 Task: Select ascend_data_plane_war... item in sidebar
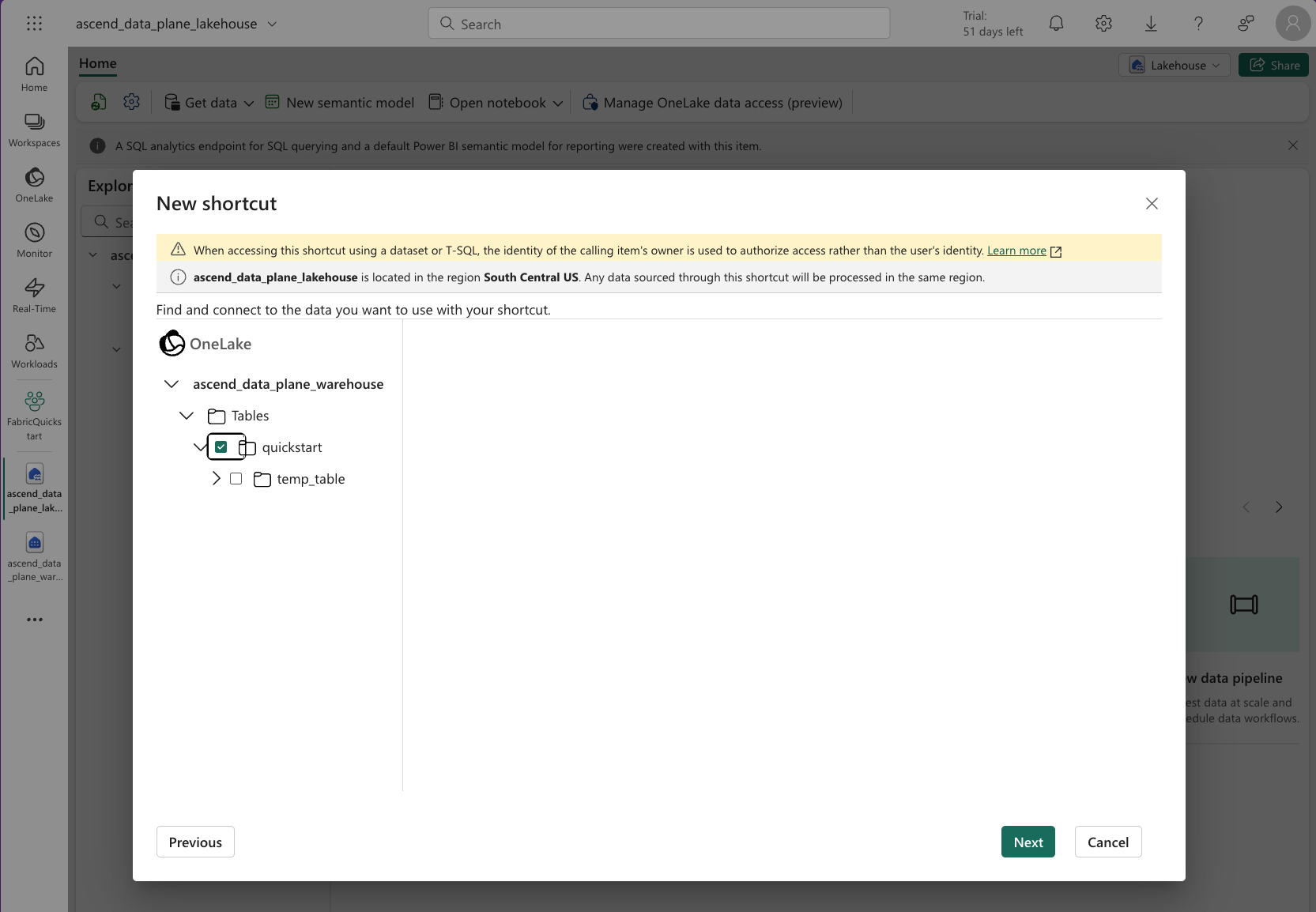click(x=34, y=557)
